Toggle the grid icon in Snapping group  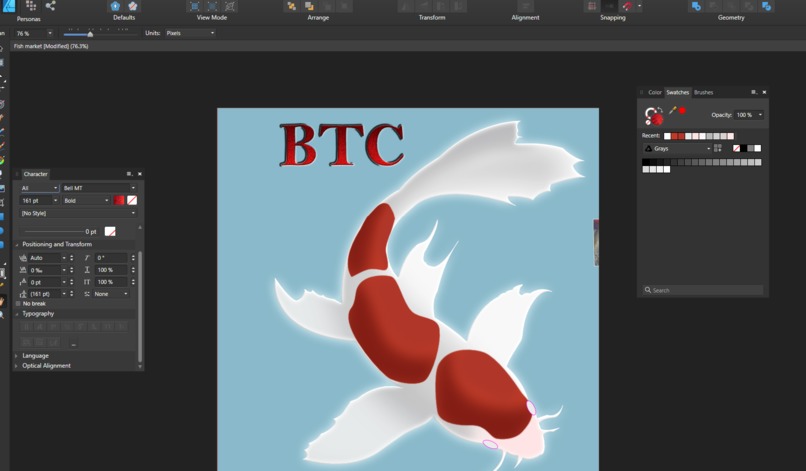[x=592, y=6]
